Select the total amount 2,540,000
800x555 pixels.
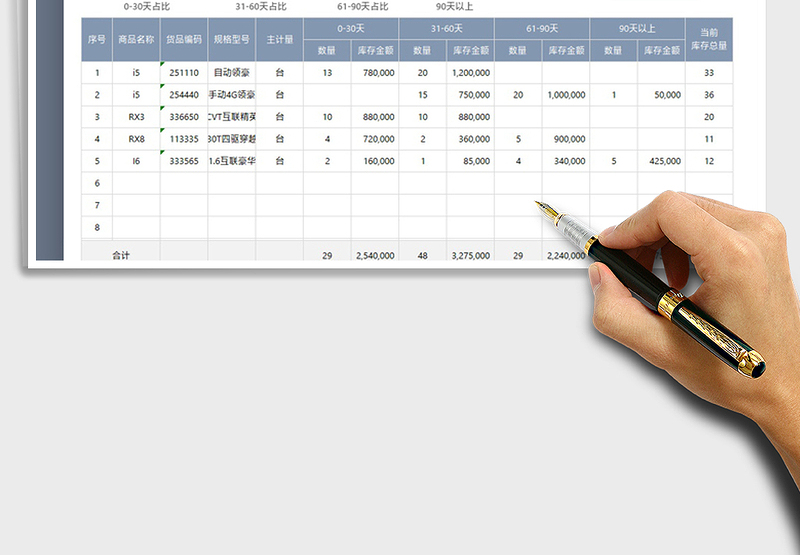375,255
